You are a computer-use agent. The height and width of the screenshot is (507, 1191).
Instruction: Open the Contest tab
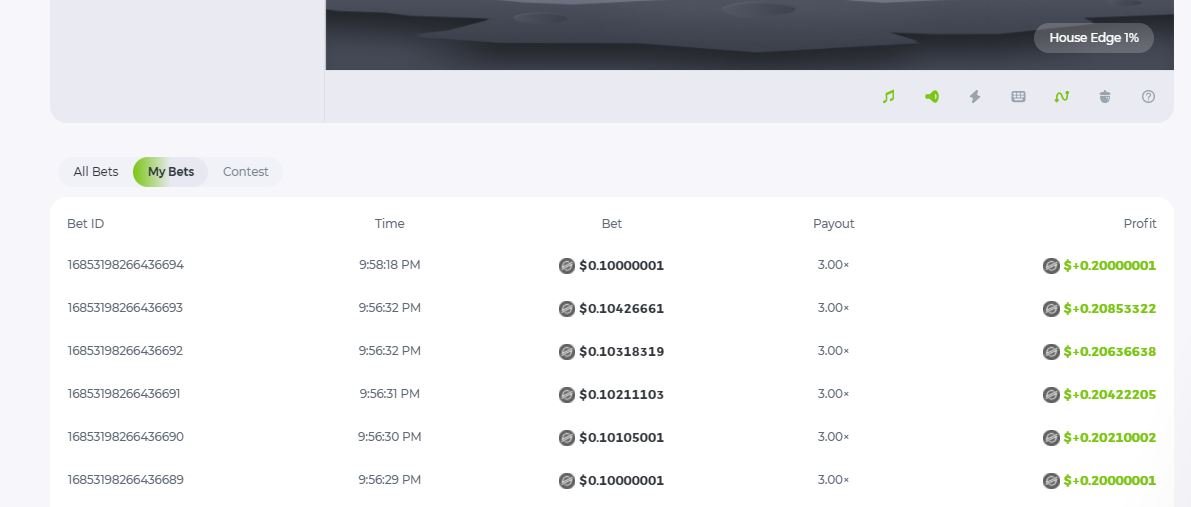coord(245,172)
